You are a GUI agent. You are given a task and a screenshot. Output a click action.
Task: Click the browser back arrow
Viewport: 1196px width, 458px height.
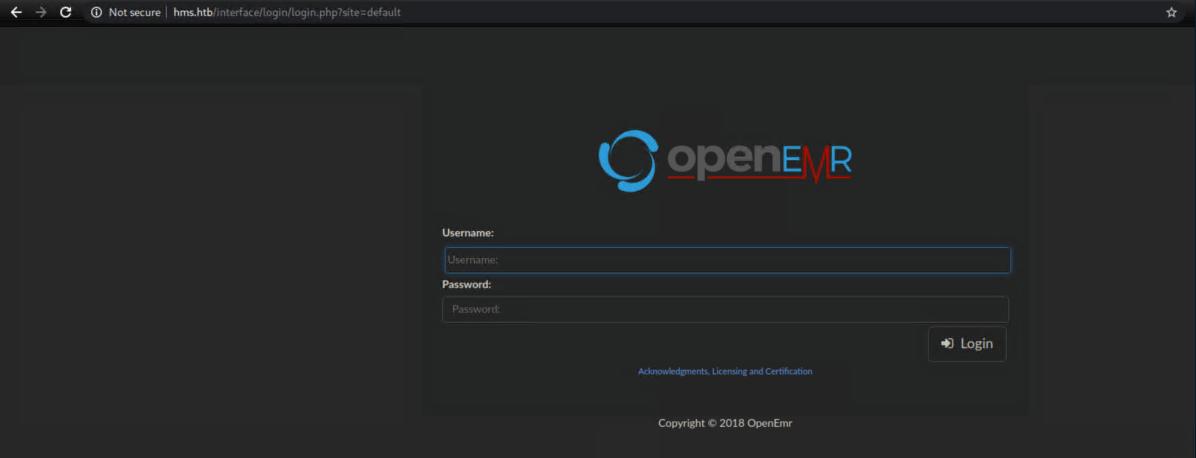pos(16,12)
